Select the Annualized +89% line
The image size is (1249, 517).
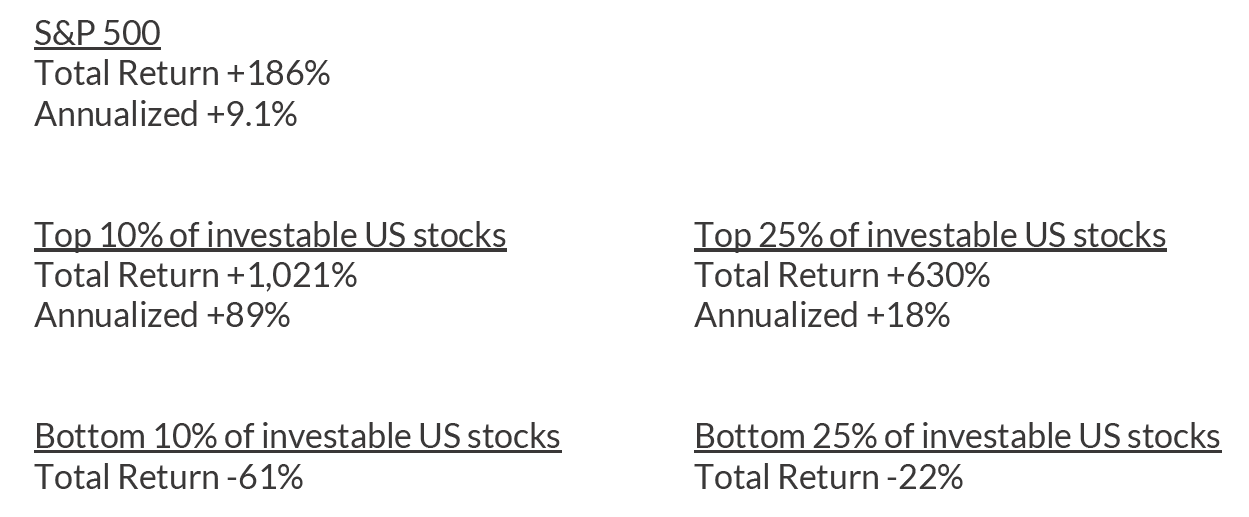pos(162,315)
